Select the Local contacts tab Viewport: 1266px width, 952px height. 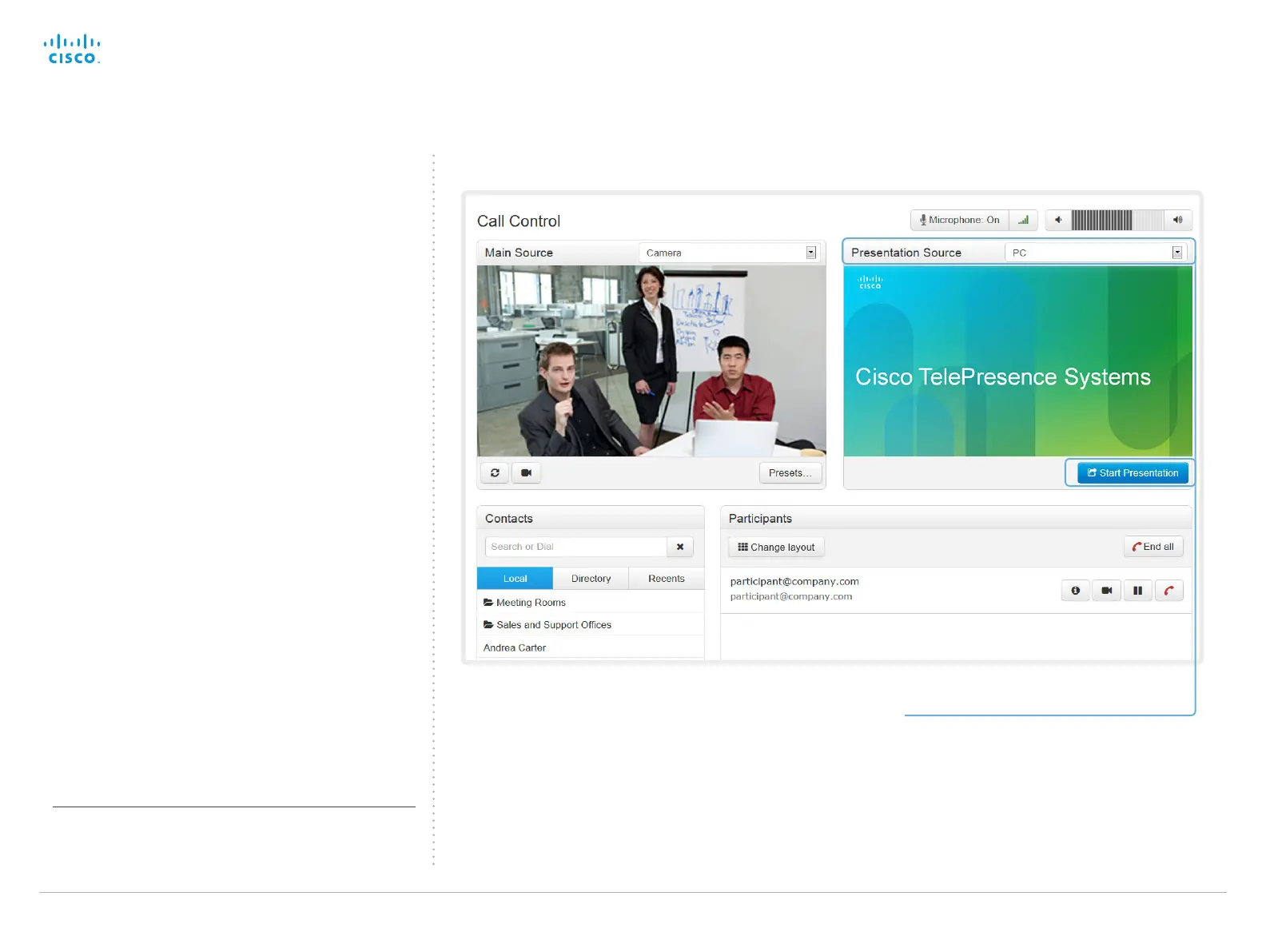coord(515,579)
